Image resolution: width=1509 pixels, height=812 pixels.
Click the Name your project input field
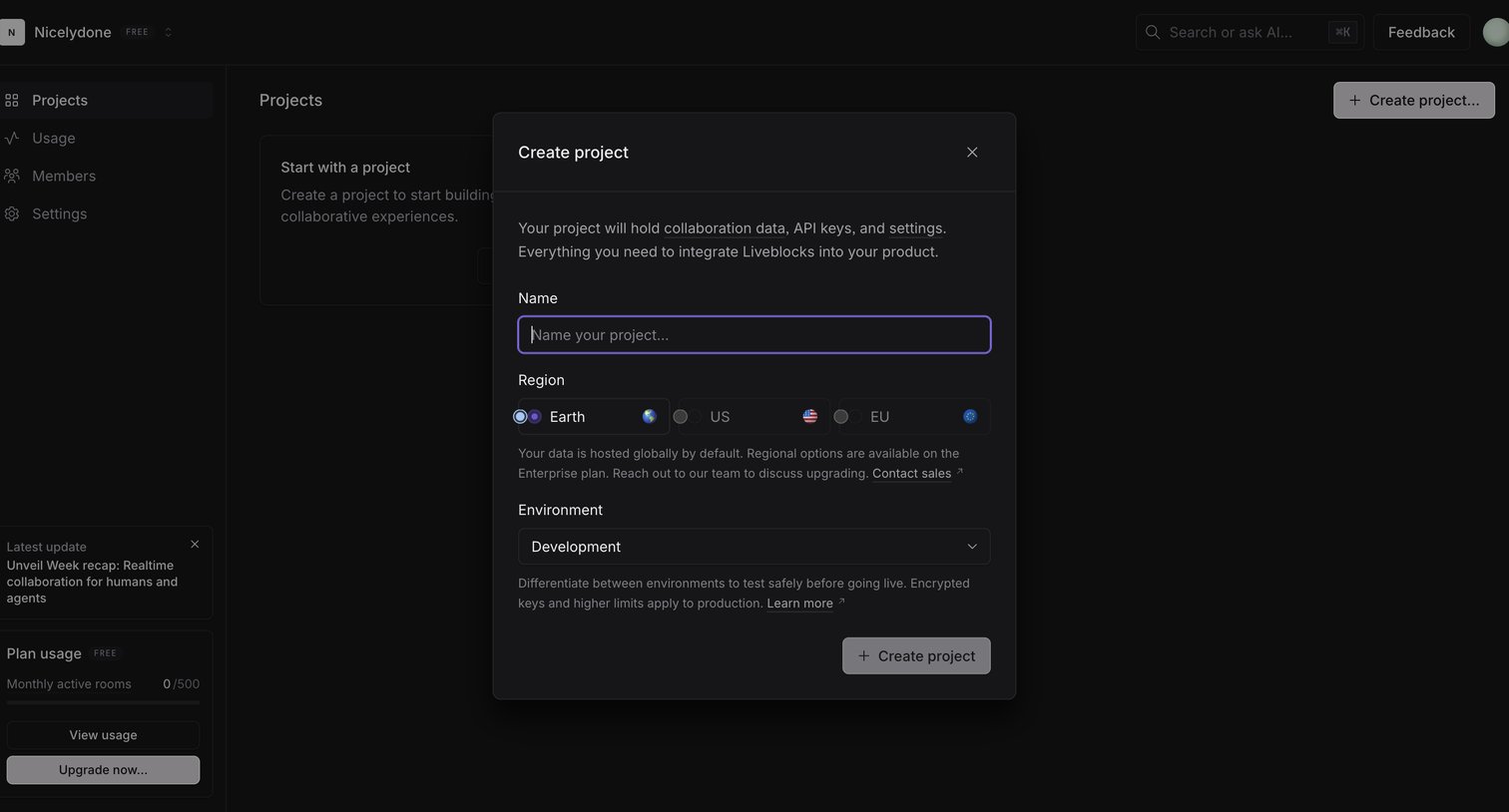(754, 335)
